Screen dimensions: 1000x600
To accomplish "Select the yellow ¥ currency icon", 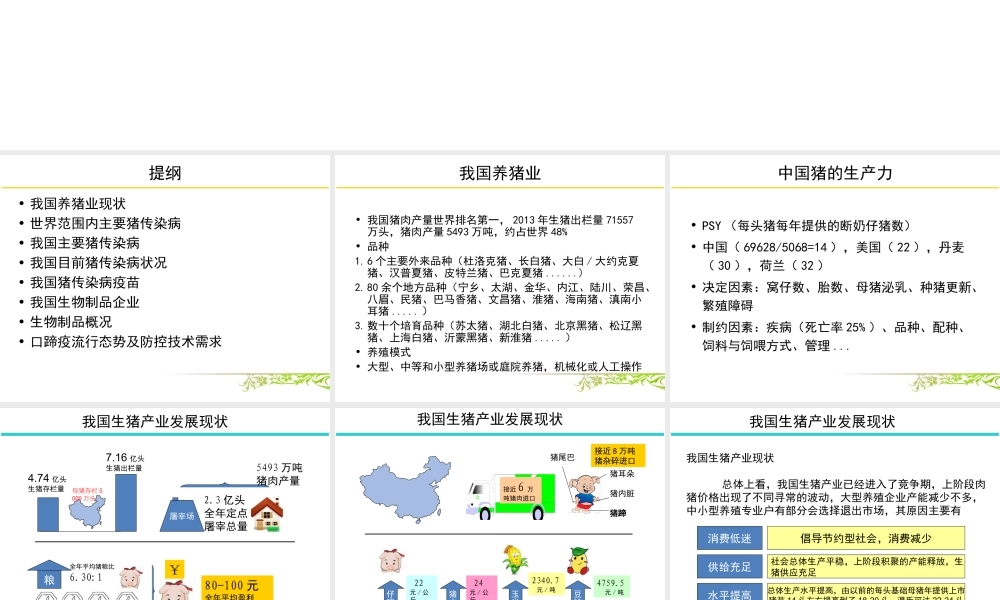I will [x=174, y=569].
